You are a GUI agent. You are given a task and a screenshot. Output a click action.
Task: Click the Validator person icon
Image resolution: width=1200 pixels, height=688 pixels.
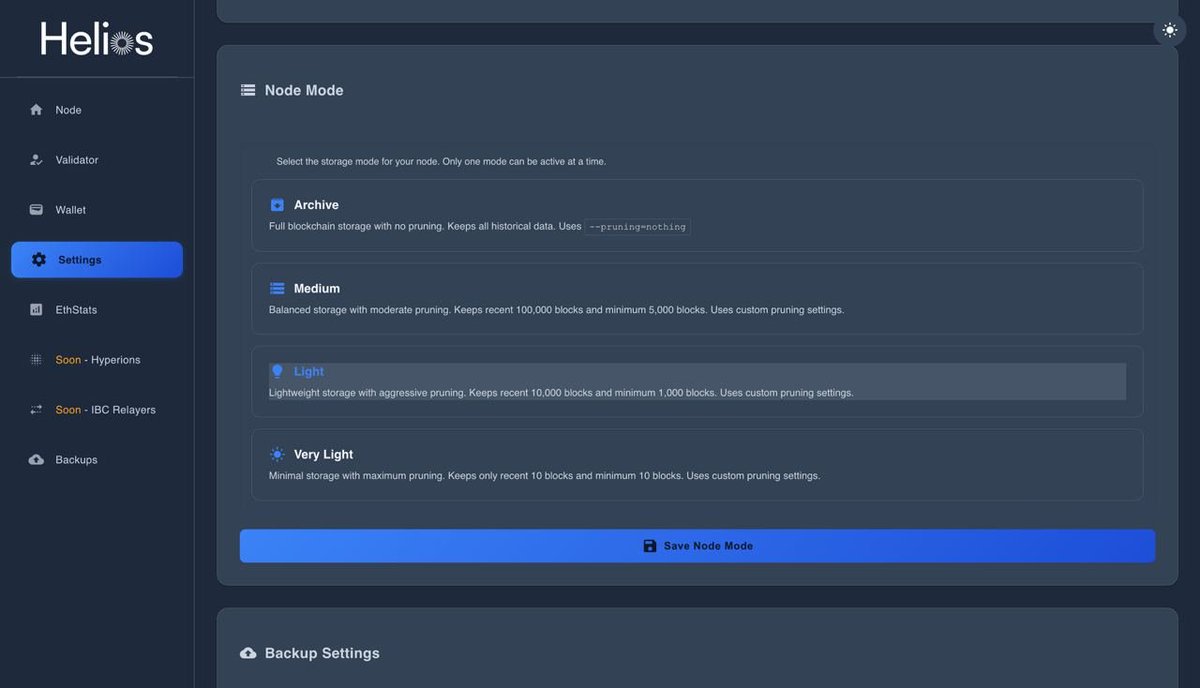pos(37,160)
